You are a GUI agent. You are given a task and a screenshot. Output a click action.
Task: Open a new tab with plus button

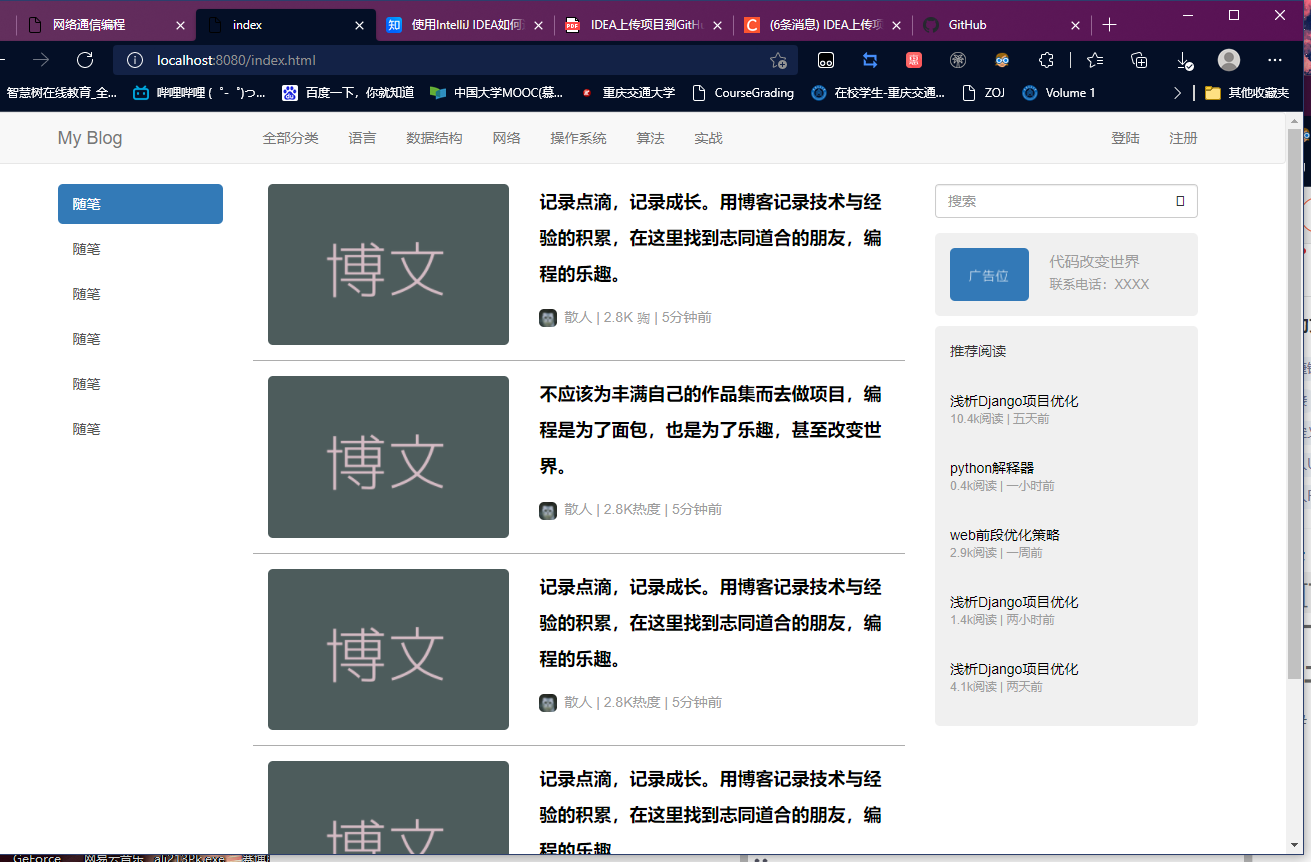coord(1109,25)
